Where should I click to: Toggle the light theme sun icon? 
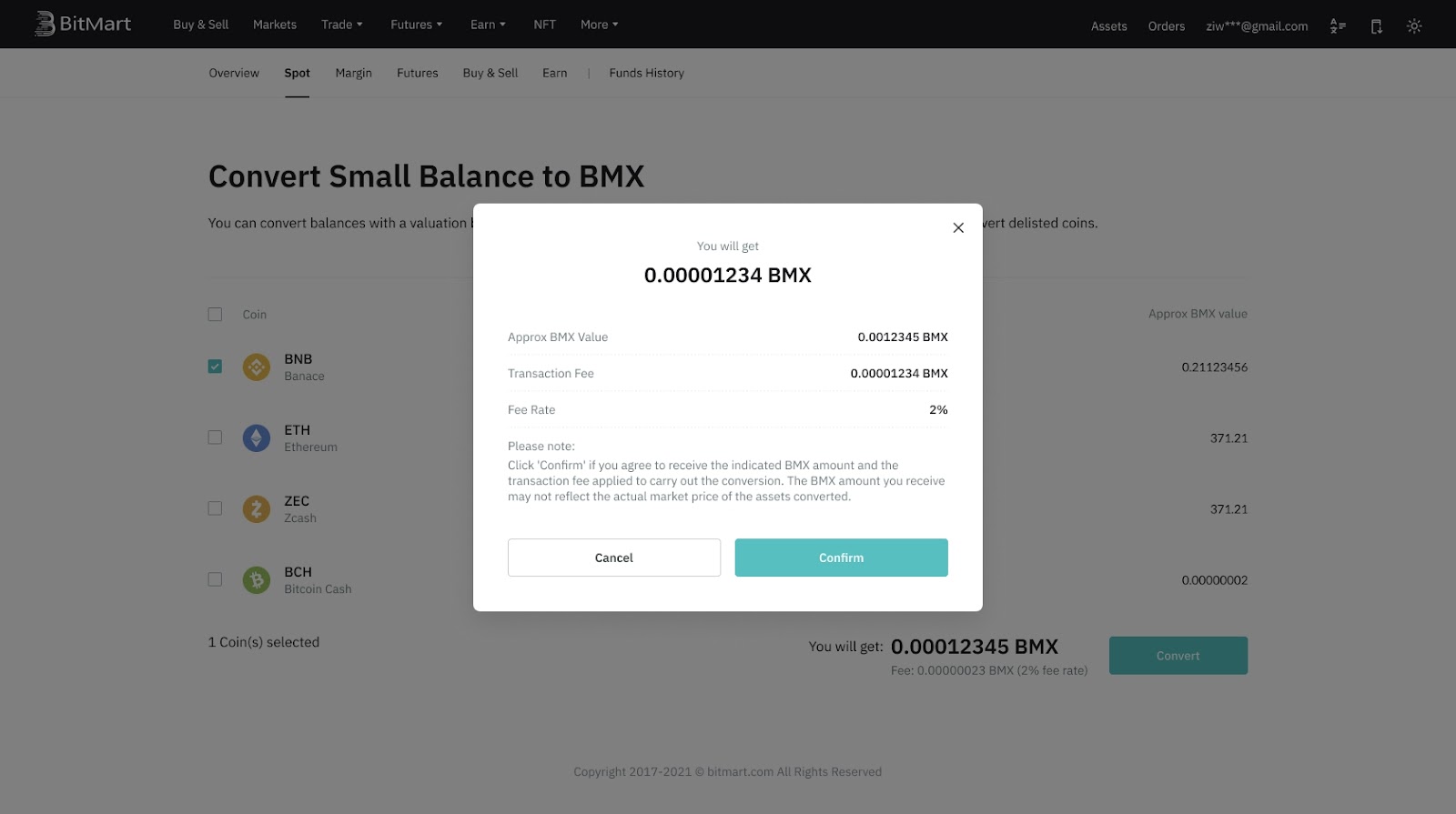1414,26
